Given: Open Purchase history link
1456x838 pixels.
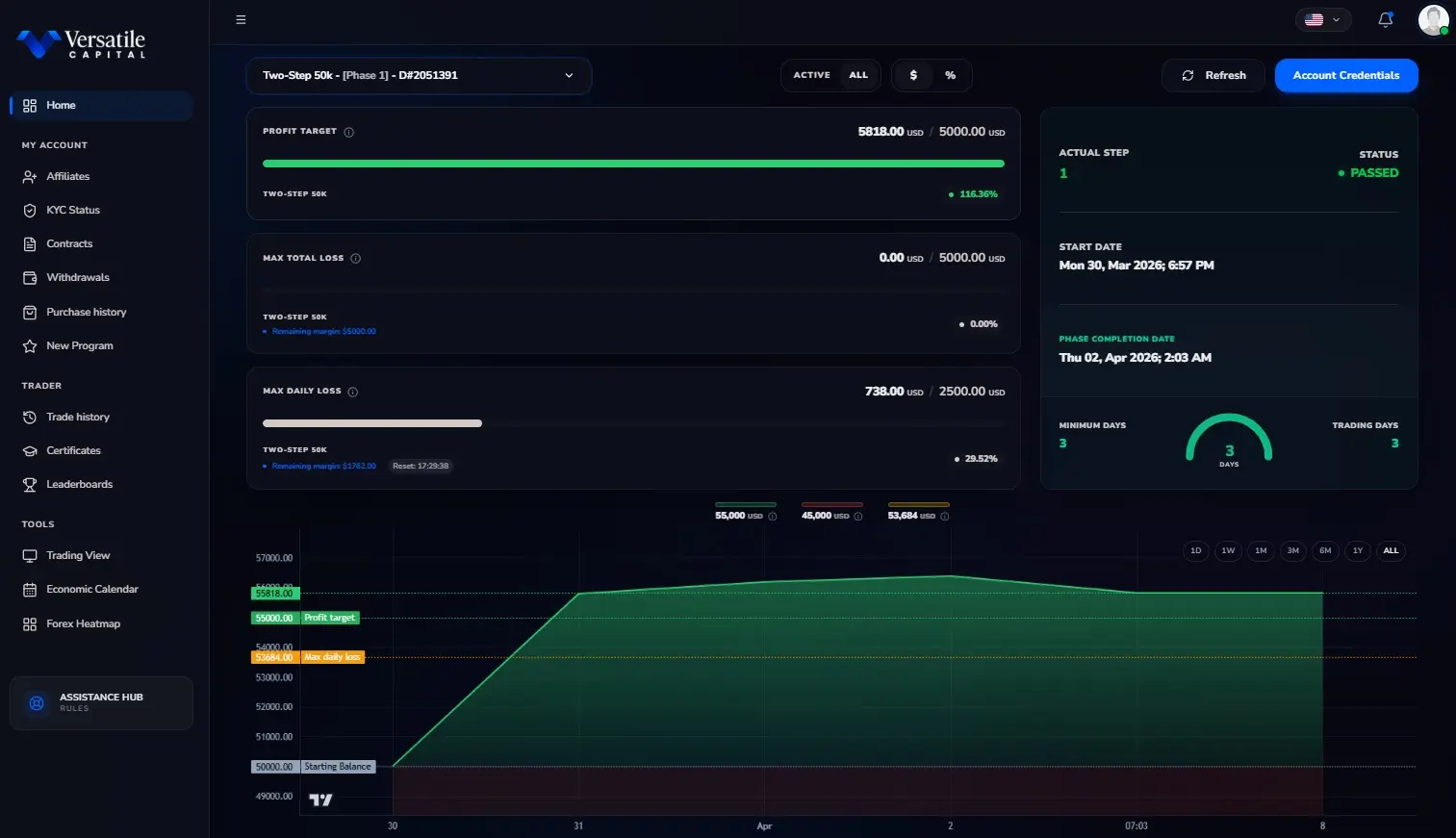Looking at the screenshot, I should click(x=86, y=313).
